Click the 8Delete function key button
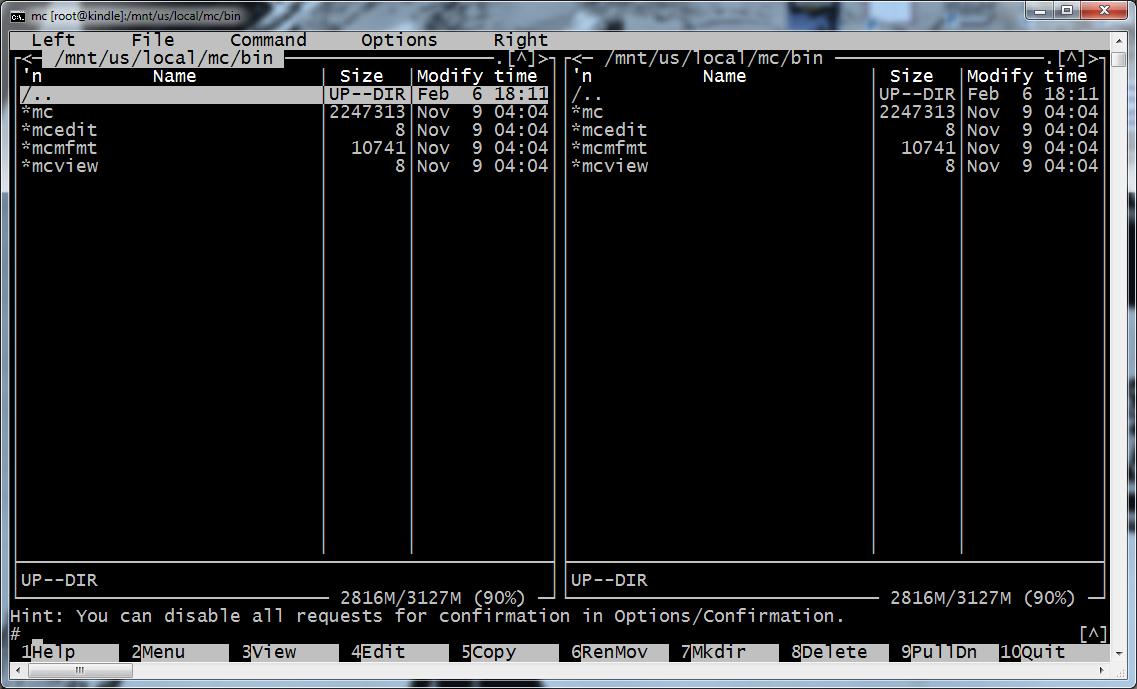 tap(840, 652)
